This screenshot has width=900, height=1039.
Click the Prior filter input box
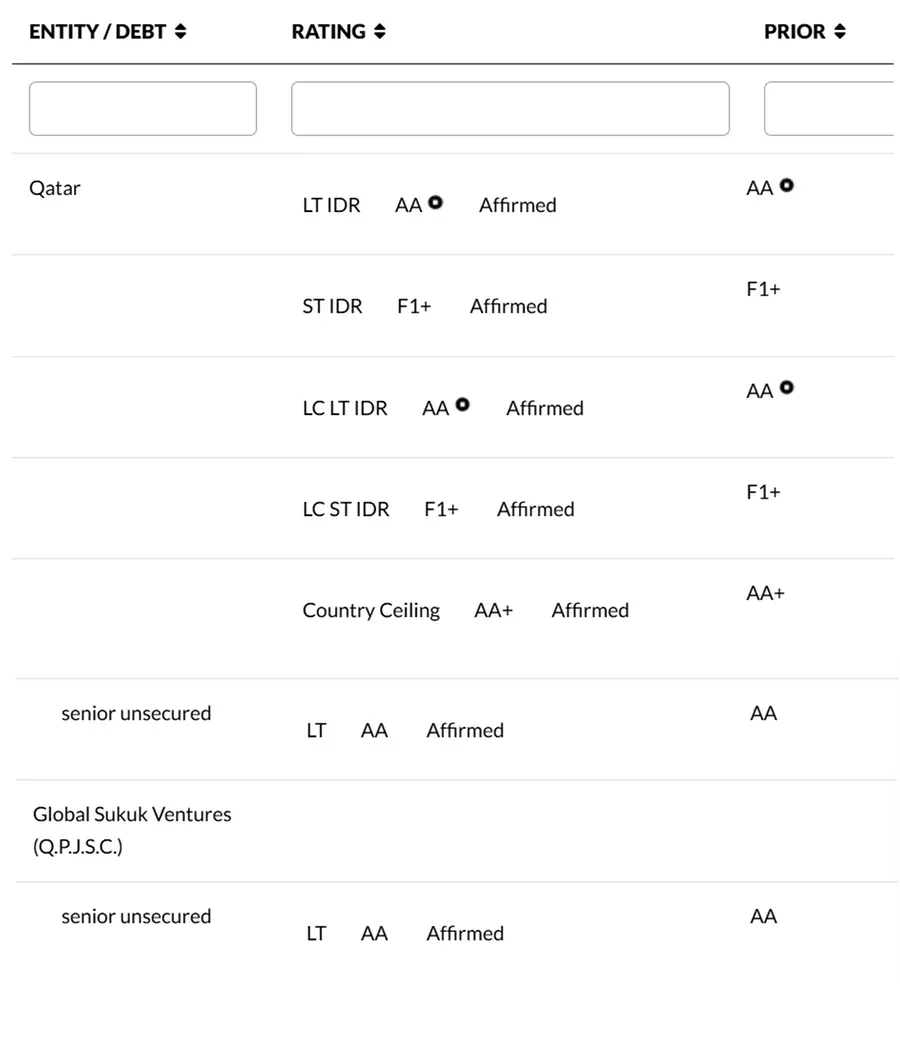pos(828,109)
